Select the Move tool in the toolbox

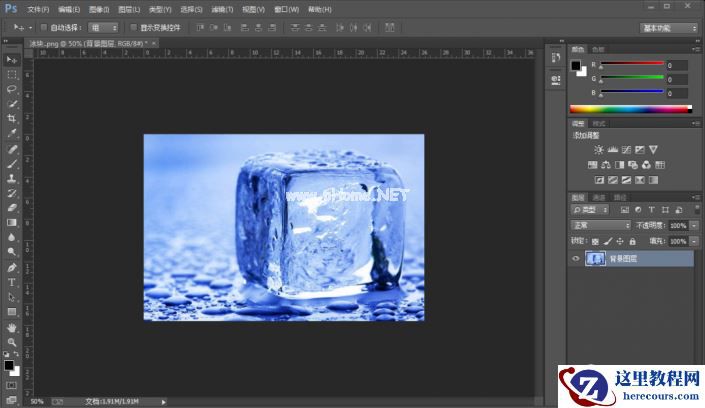click(12, 59)
